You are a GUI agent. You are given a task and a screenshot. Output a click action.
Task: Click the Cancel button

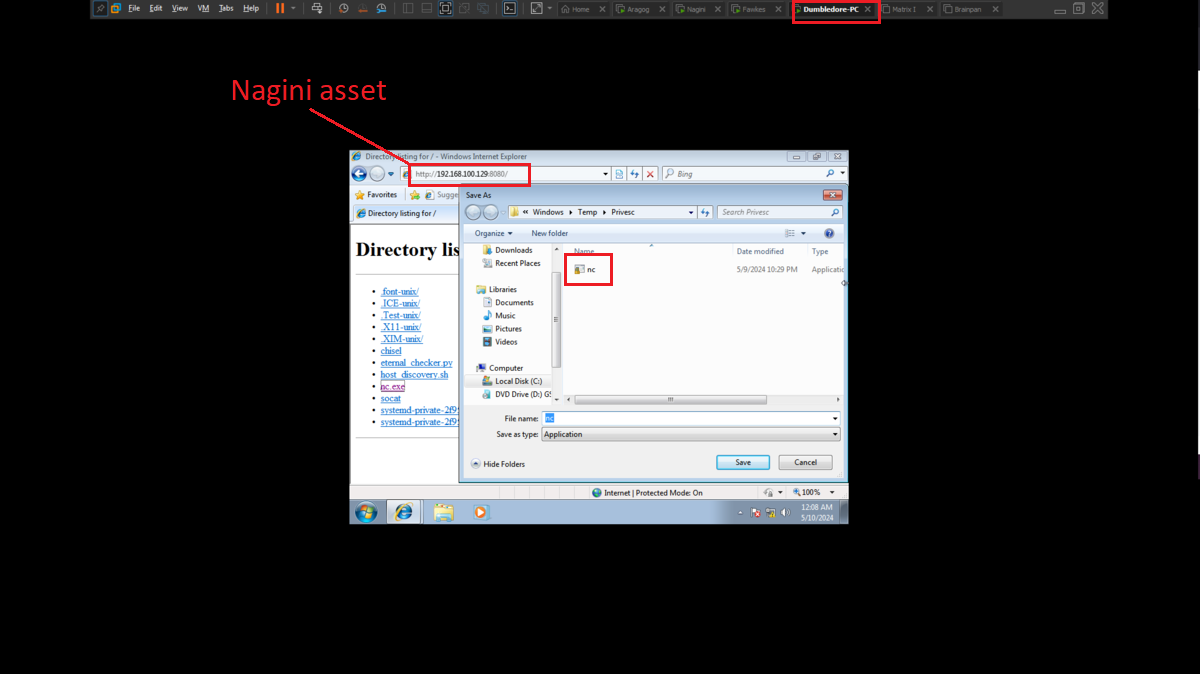pos(805,462)
